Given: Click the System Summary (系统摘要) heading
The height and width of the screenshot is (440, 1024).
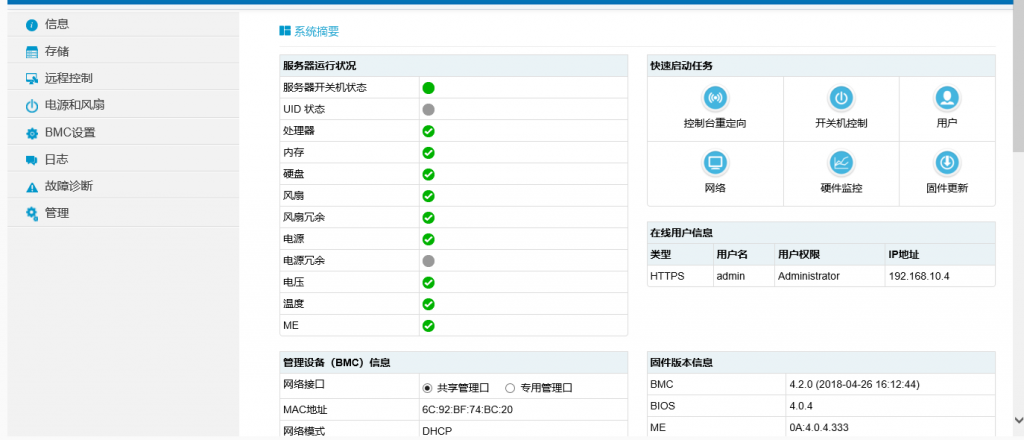Looking at the screenshot, I should coord(316,32).
